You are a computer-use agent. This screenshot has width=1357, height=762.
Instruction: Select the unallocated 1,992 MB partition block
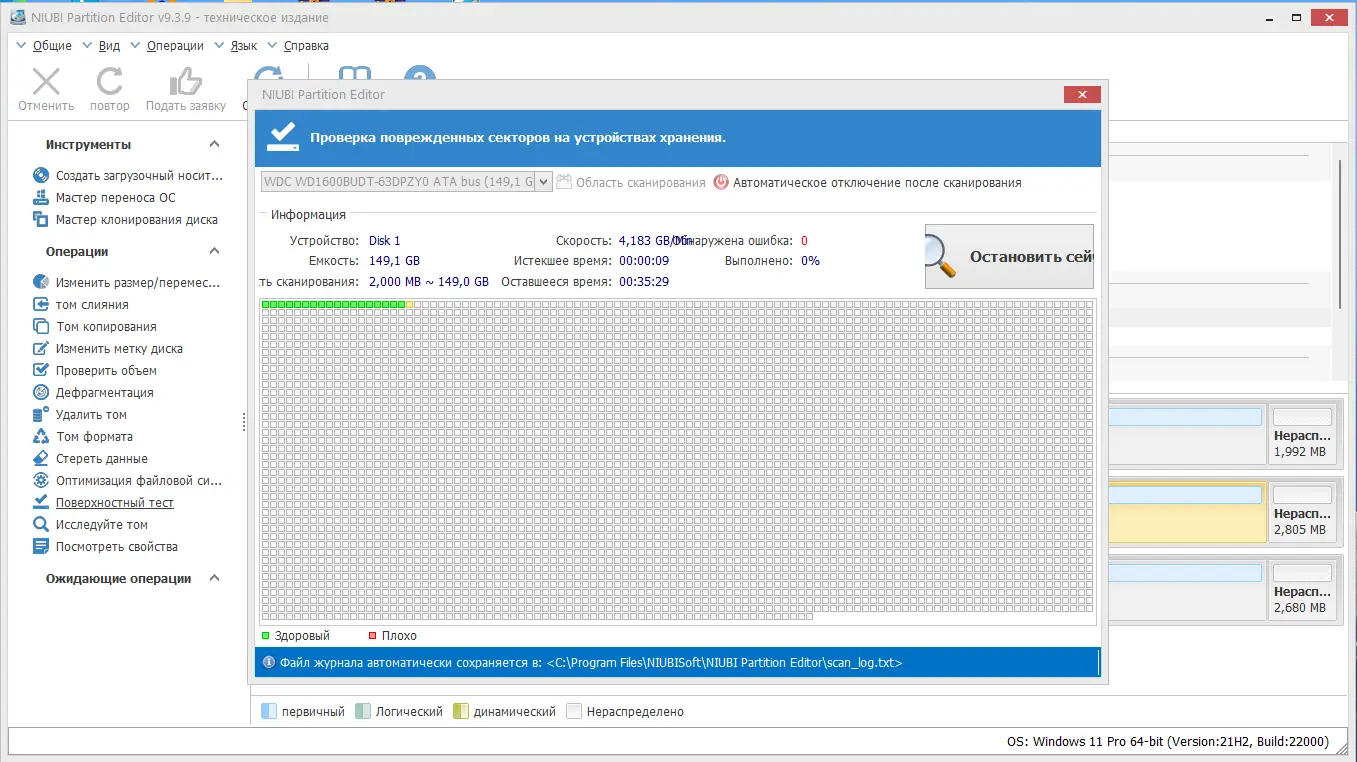click(1302, 434)
